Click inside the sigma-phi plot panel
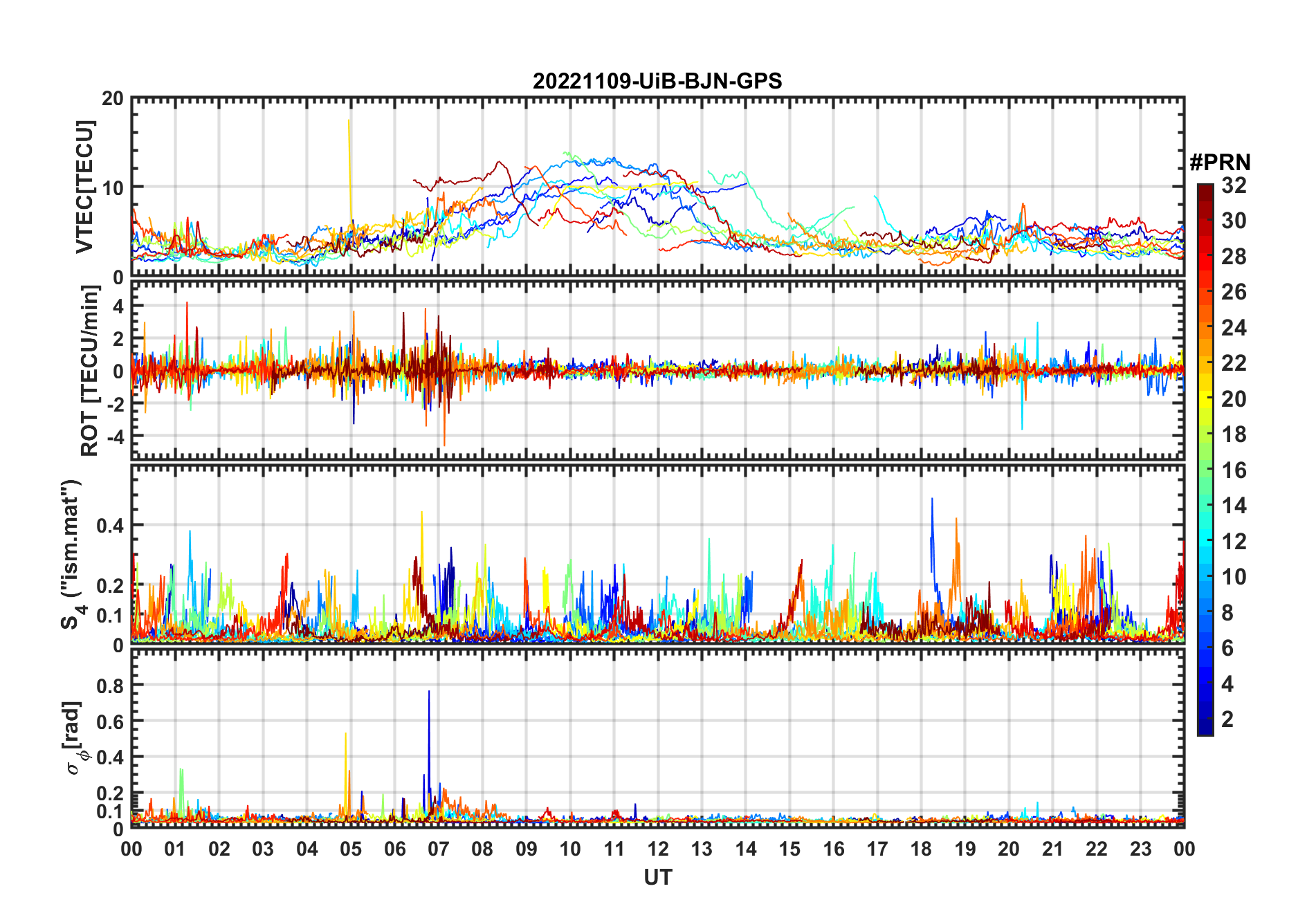The image size is (1316, 920). tap(657, 738)
